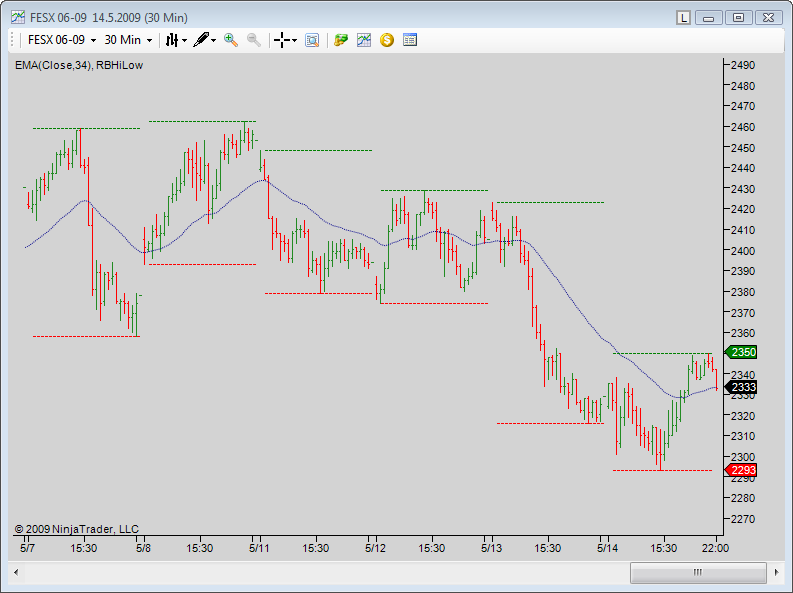Click the Zoom In magnifier icon
Viewport: 793px width, 593px height.
pos(231,40)
